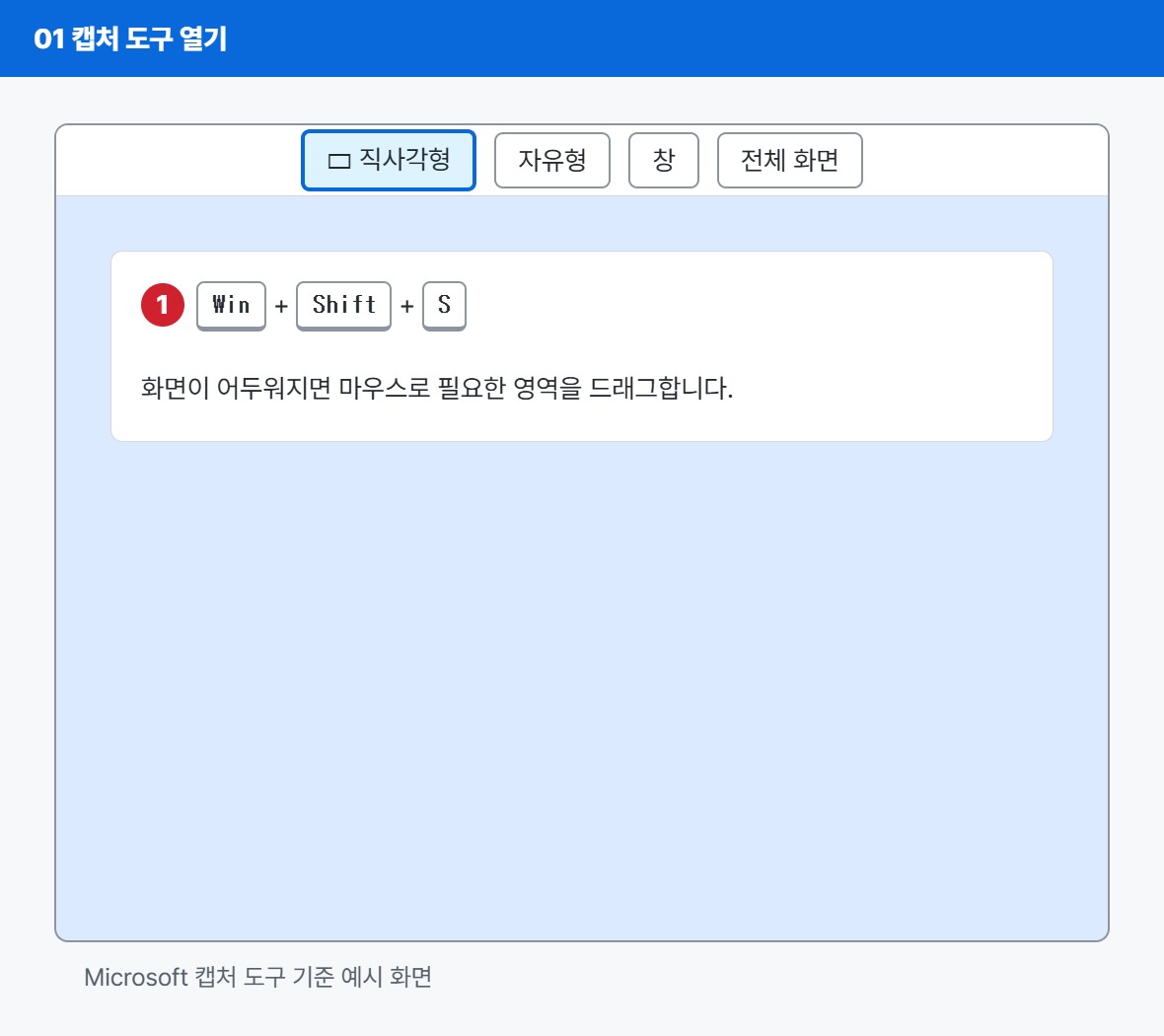Click the Shift key cap
Viewport: 1164px width, 1036px height.
(343, 305)
